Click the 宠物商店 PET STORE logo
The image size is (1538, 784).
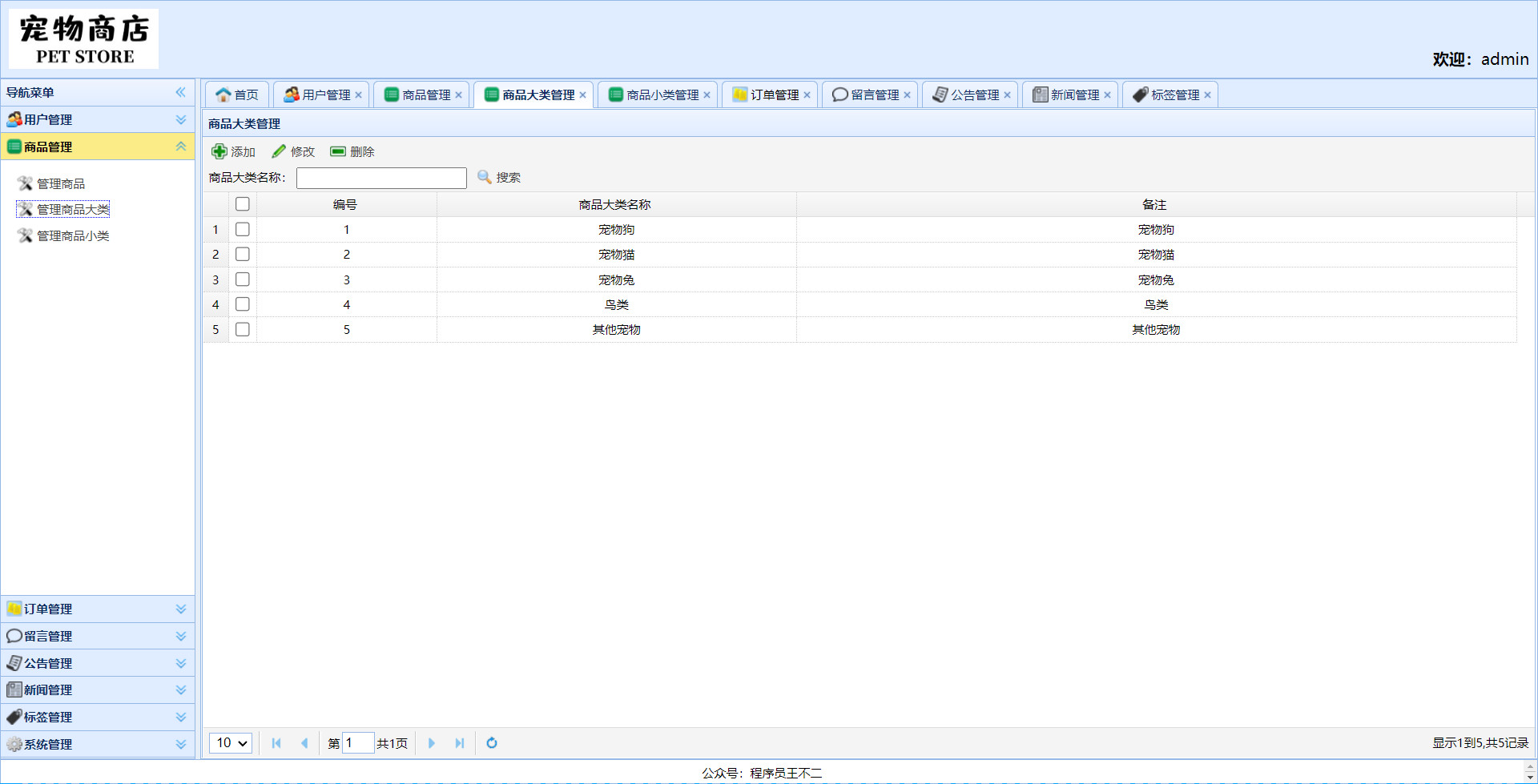coord(84,38)
